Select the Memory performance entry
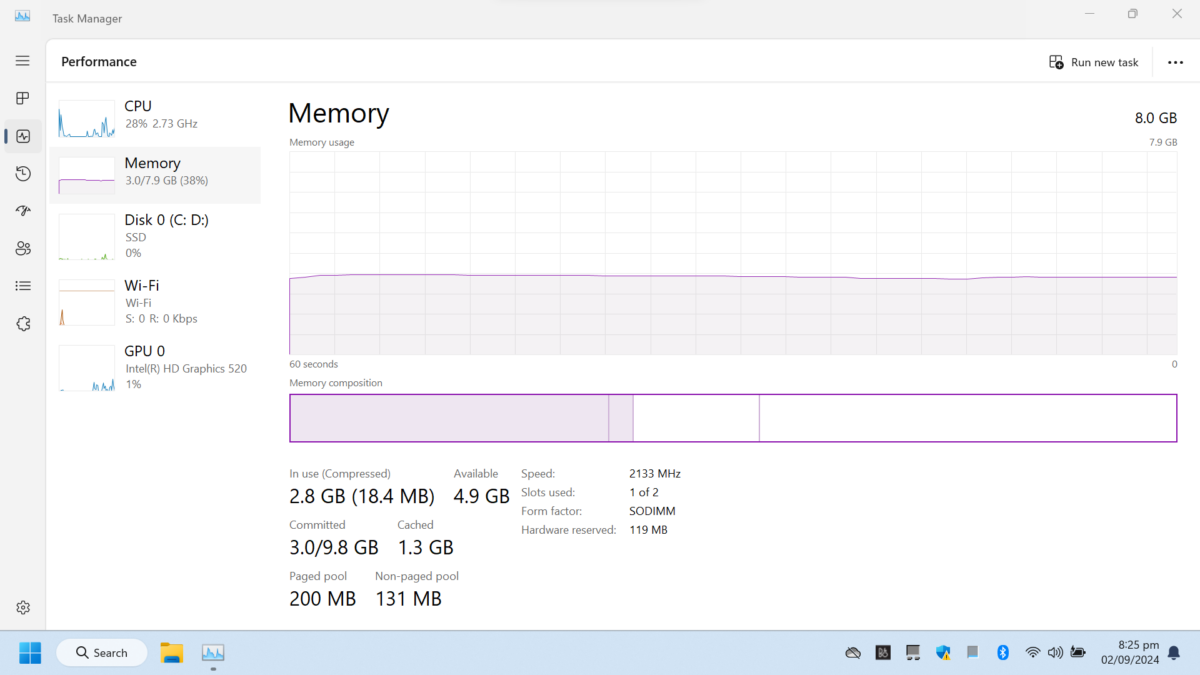 click(155, 175)
